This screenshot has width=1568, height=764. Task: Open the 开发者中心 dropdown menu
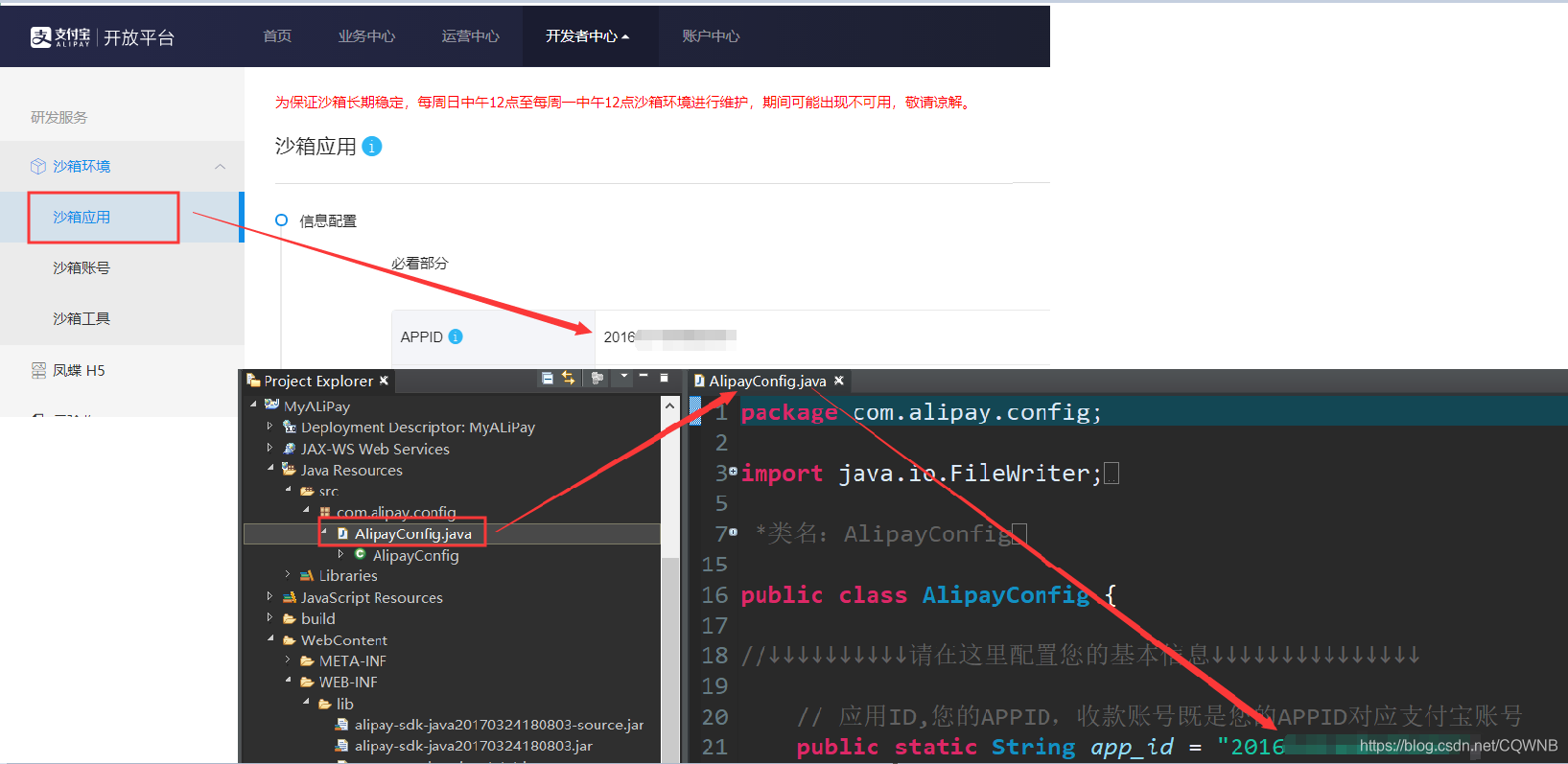(588, 36)
